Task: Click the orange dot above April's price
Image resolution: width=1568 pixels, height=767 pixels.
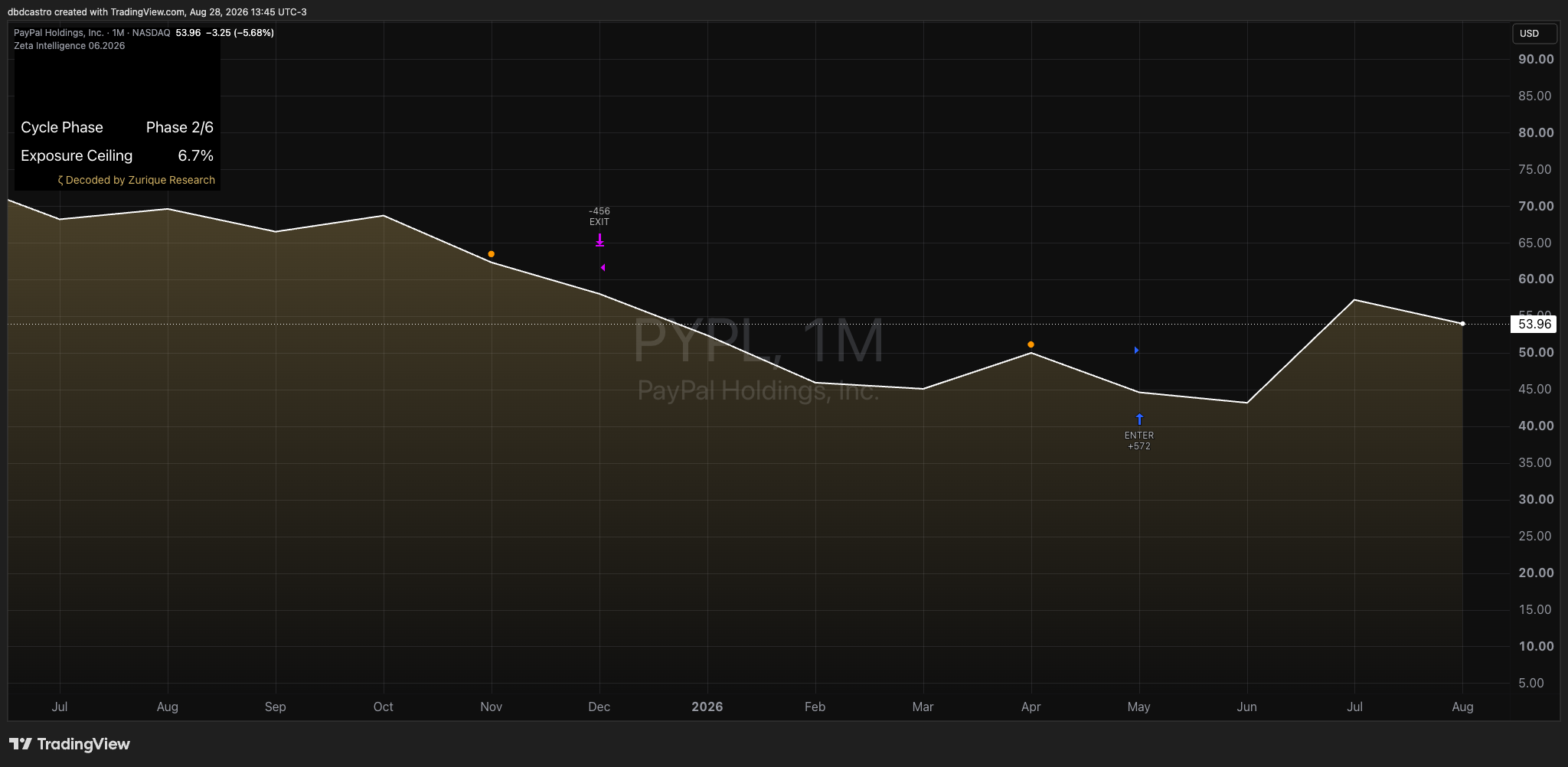Action: pyautogui.click(x=1031, y=344)
